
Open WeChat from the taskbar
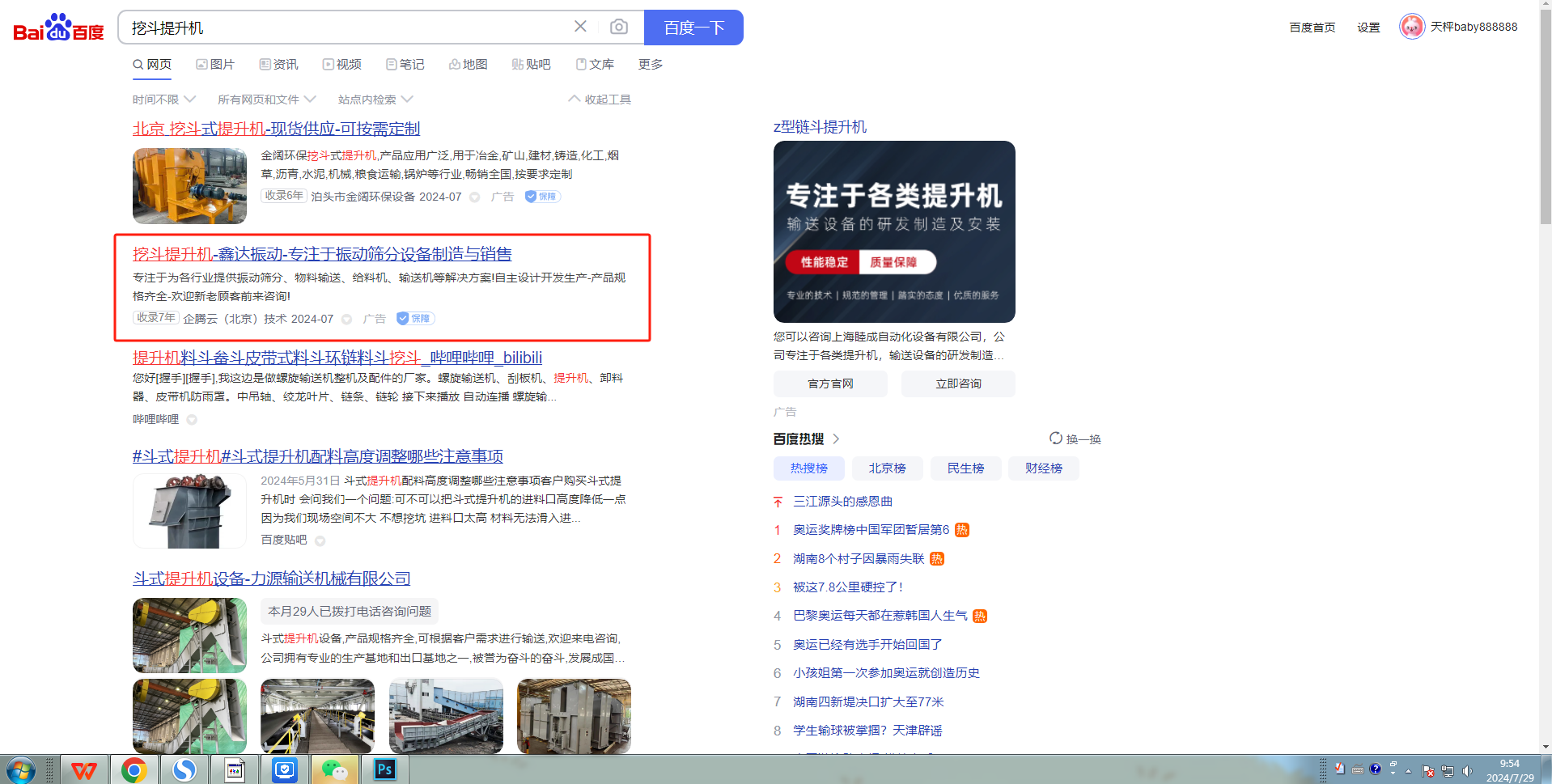(x=334, y=769)
